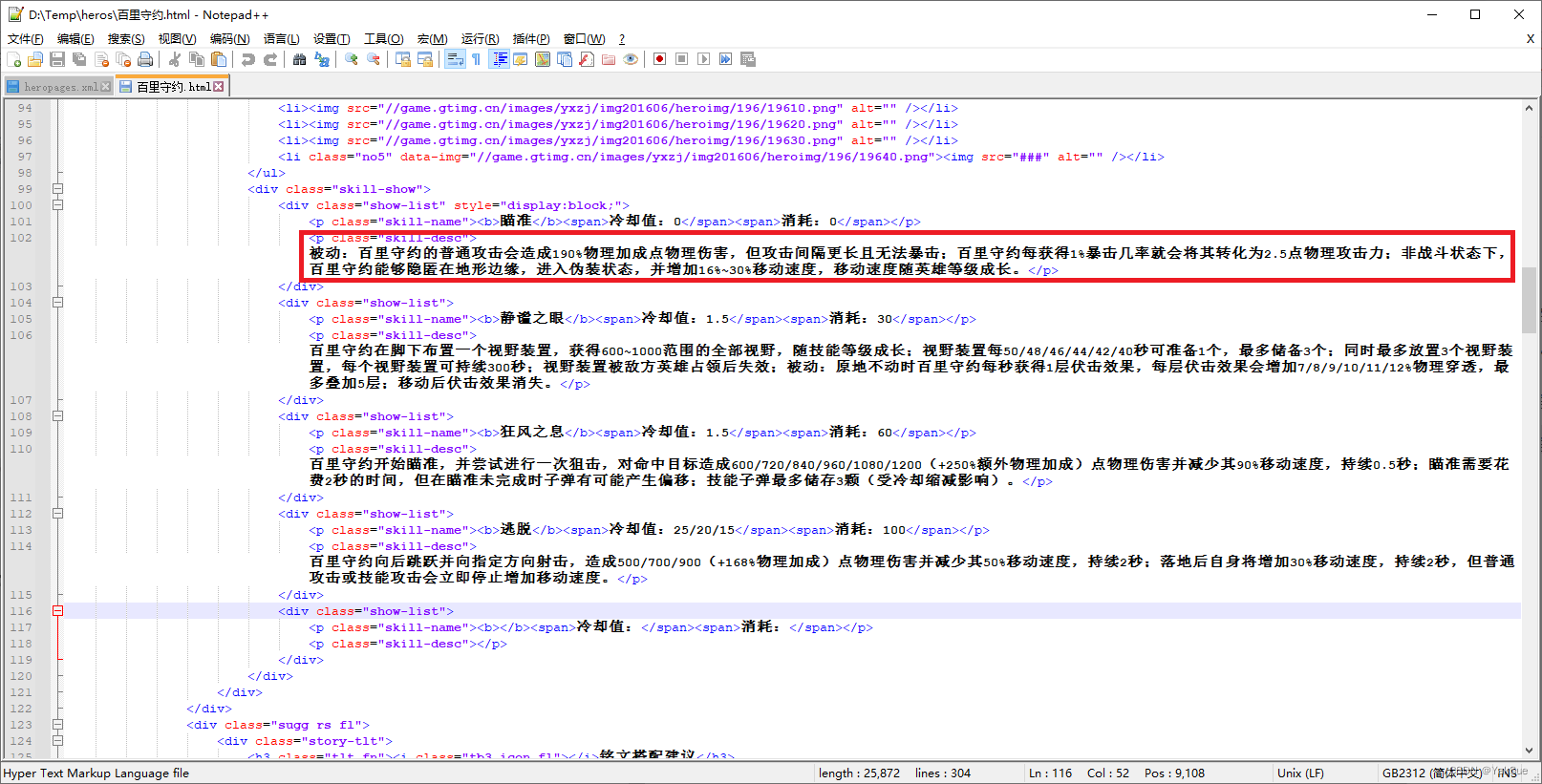Click the Open file folder icon
1542x784 pixels.
click(x=35, y=59)
